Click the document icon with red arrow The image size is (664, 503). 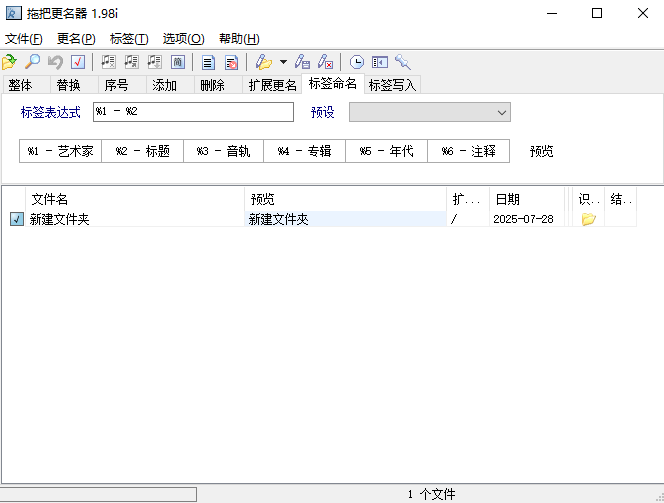click(x=231, y=62)
